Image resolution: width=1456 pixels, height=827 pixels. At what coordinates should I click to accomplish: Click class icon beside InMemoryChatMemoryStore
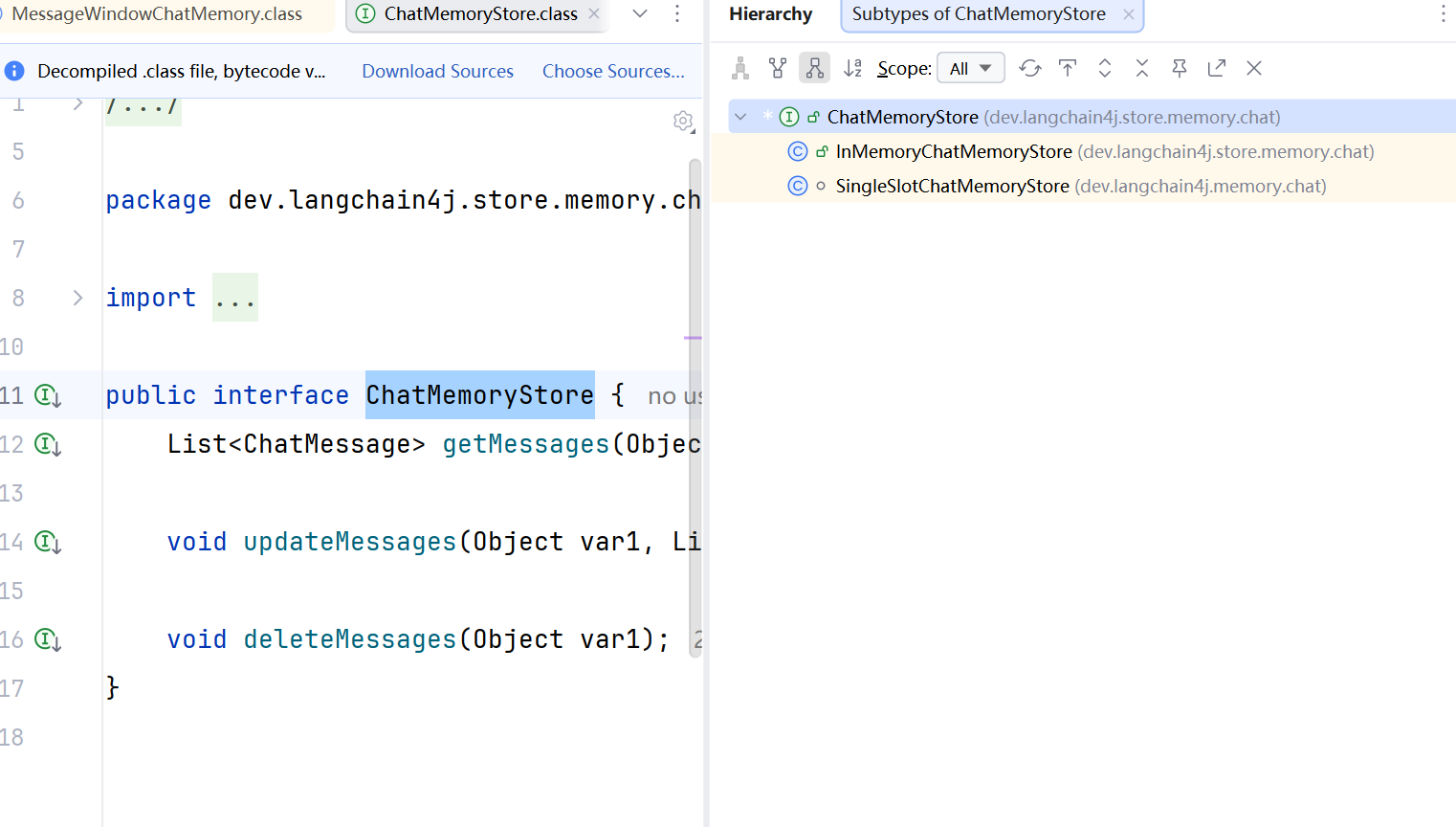(798, 151)
